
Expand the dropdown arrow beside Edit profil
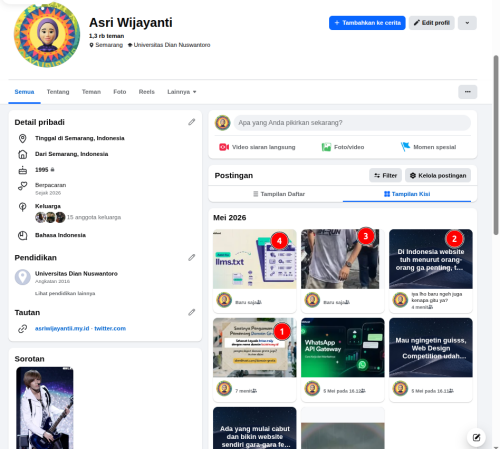click(467, 23)
